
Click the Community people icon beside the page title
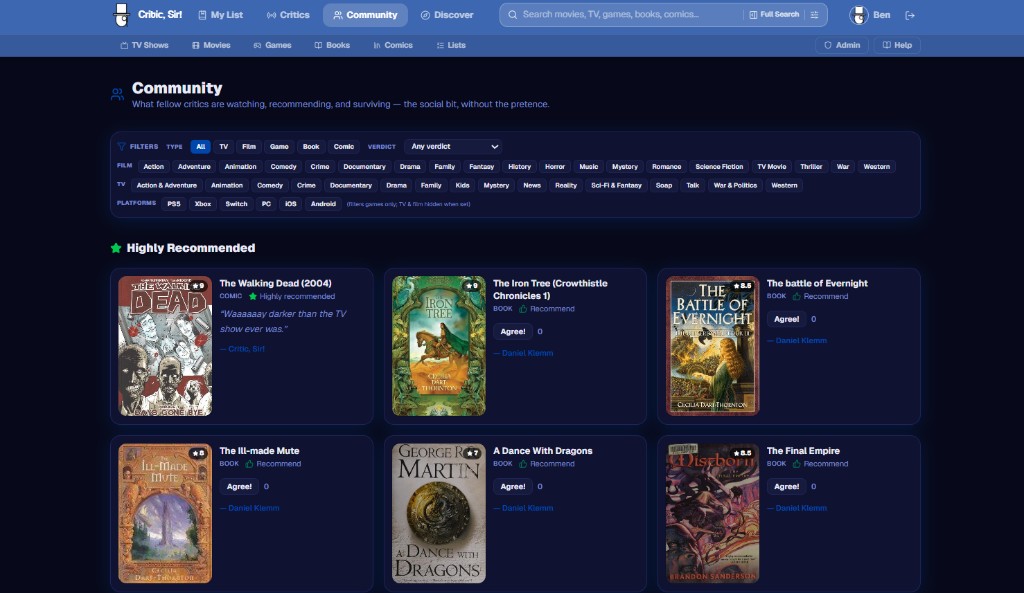[x=118, y=94]
